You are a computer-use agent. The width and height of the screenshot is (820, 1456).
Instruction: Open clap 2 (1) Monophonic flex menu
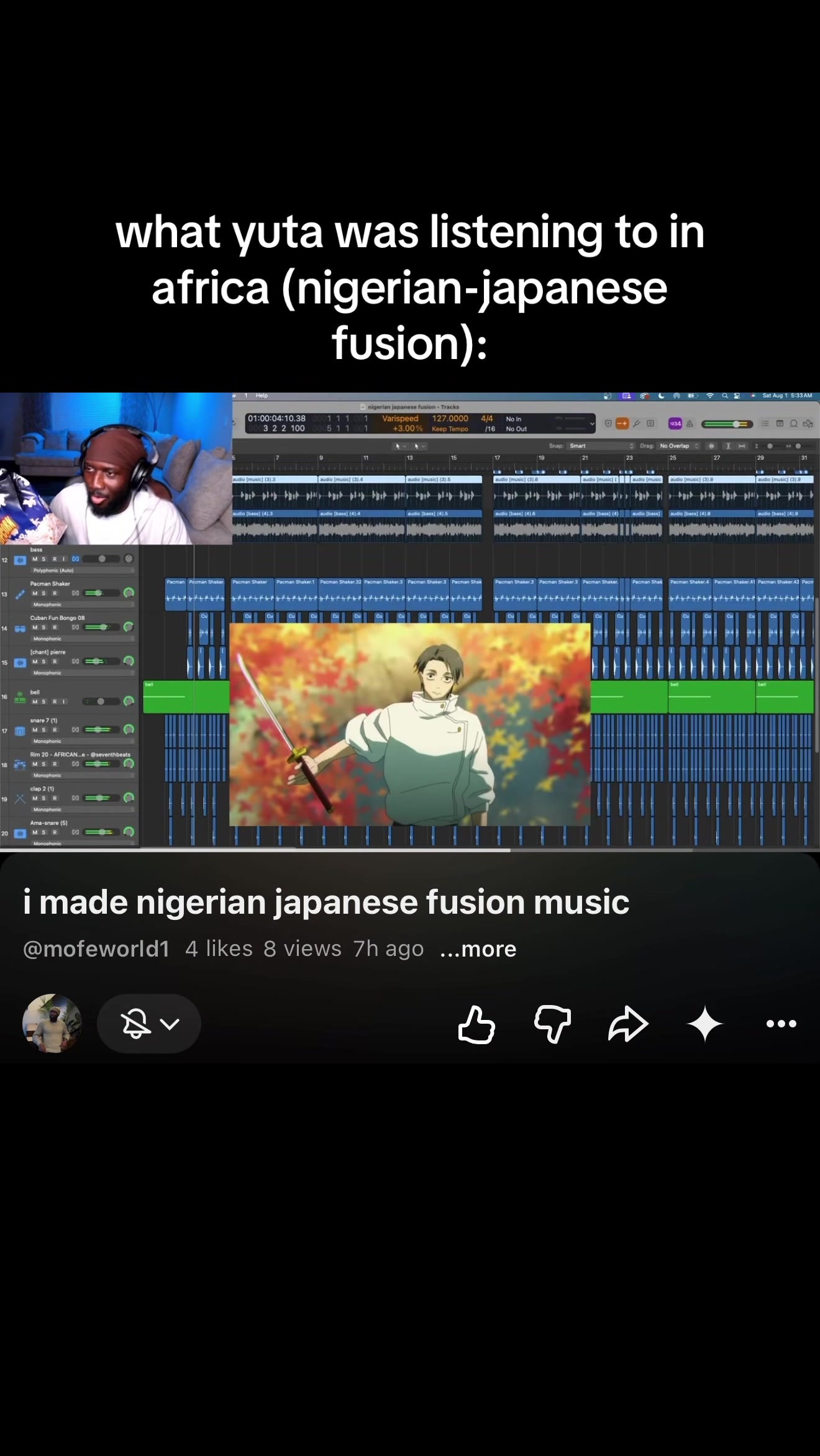click(83, 809)
